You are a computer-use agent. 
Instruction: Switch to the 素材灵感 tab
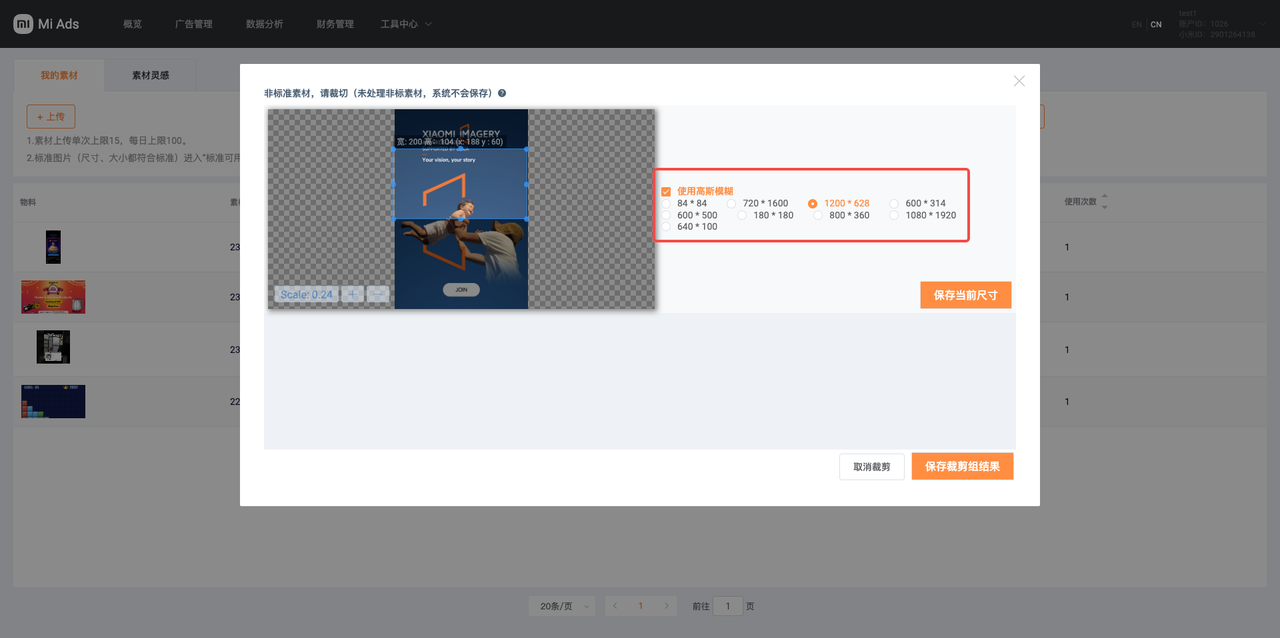[x=151, y=75]
